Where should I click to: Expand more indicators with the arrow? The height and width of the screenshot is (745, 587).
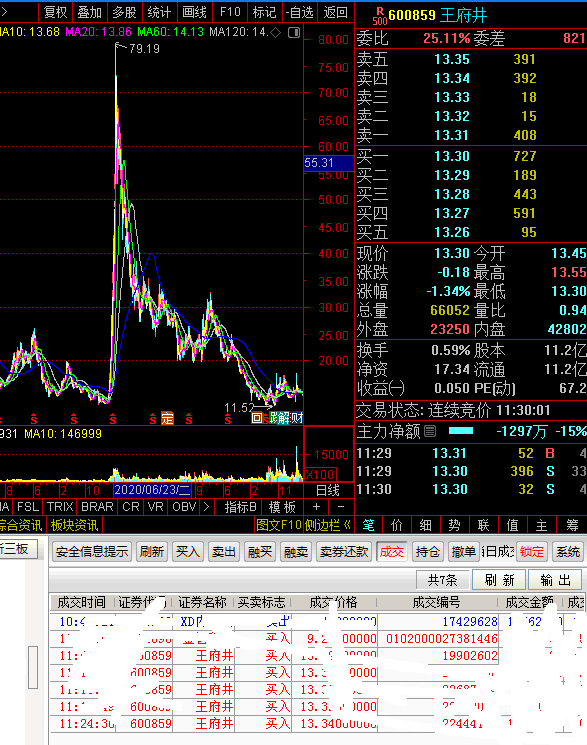[206, 507]
